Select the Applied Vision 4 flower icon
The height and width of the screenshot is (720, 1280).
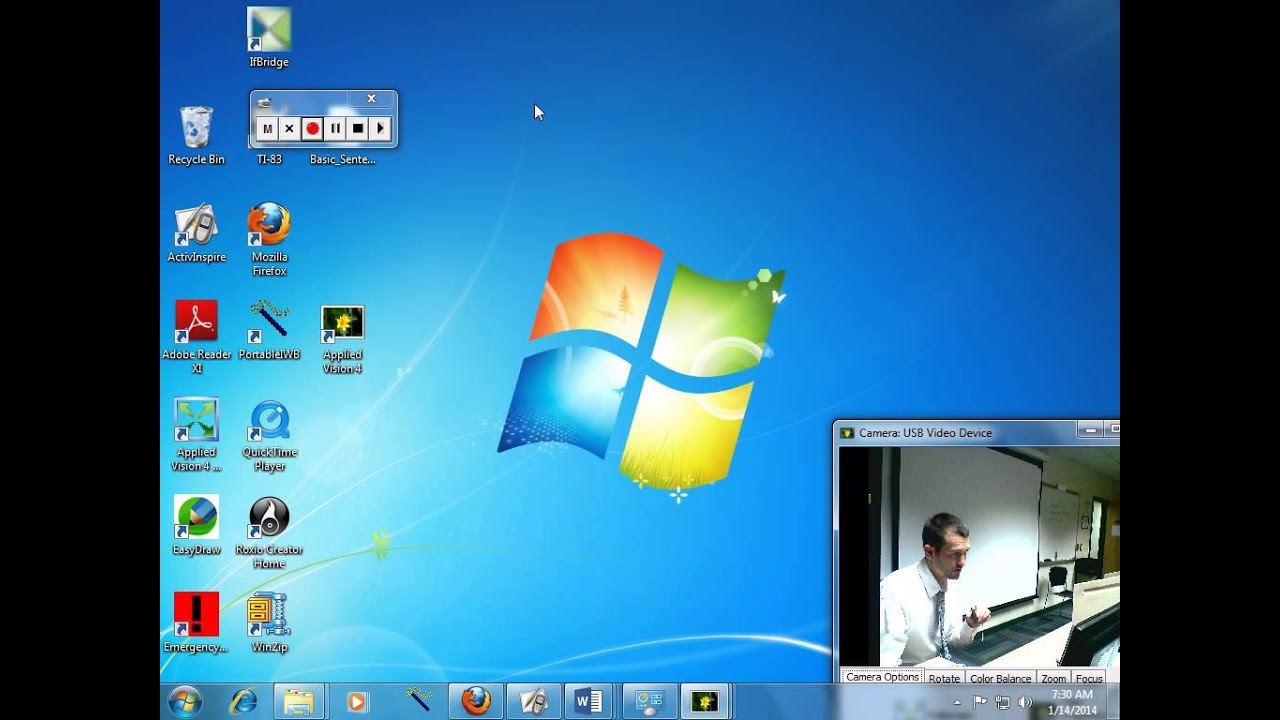point(342,340)
